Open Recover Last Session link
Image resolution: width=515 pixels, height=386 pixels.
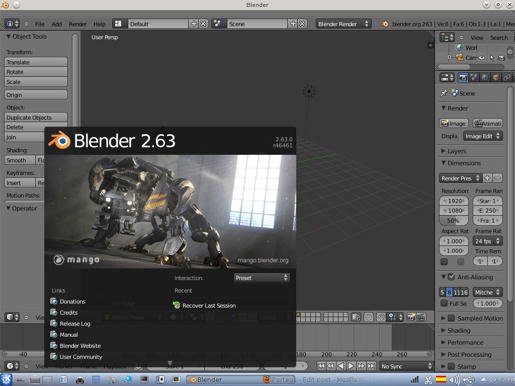pyautogui.click(x=204, y=305)
